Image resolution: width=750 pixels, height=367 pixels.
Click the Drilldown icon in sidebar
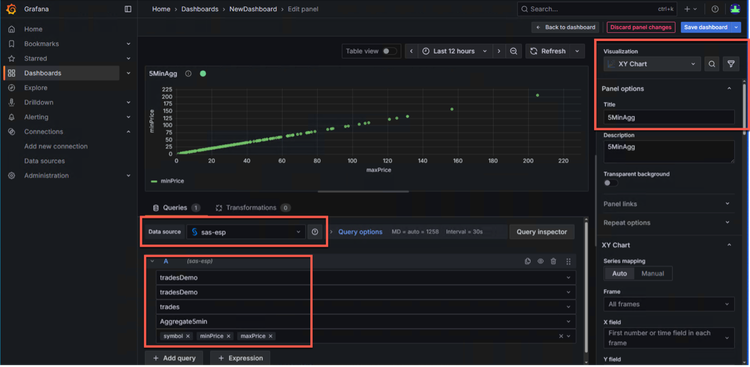[x=12, y=102]
